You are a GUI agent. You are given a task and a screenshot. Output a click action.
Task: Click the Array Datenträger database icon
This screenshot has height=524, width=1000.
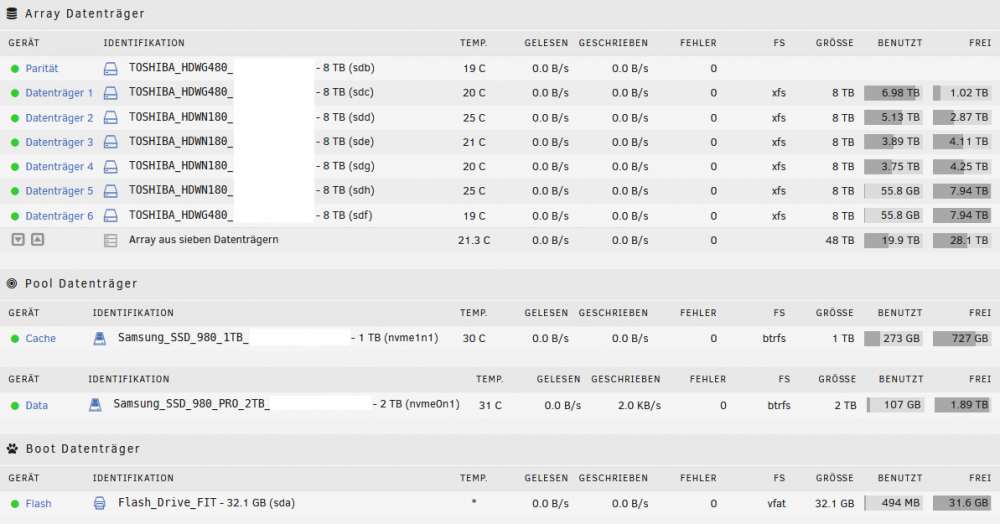pos(11,13)
